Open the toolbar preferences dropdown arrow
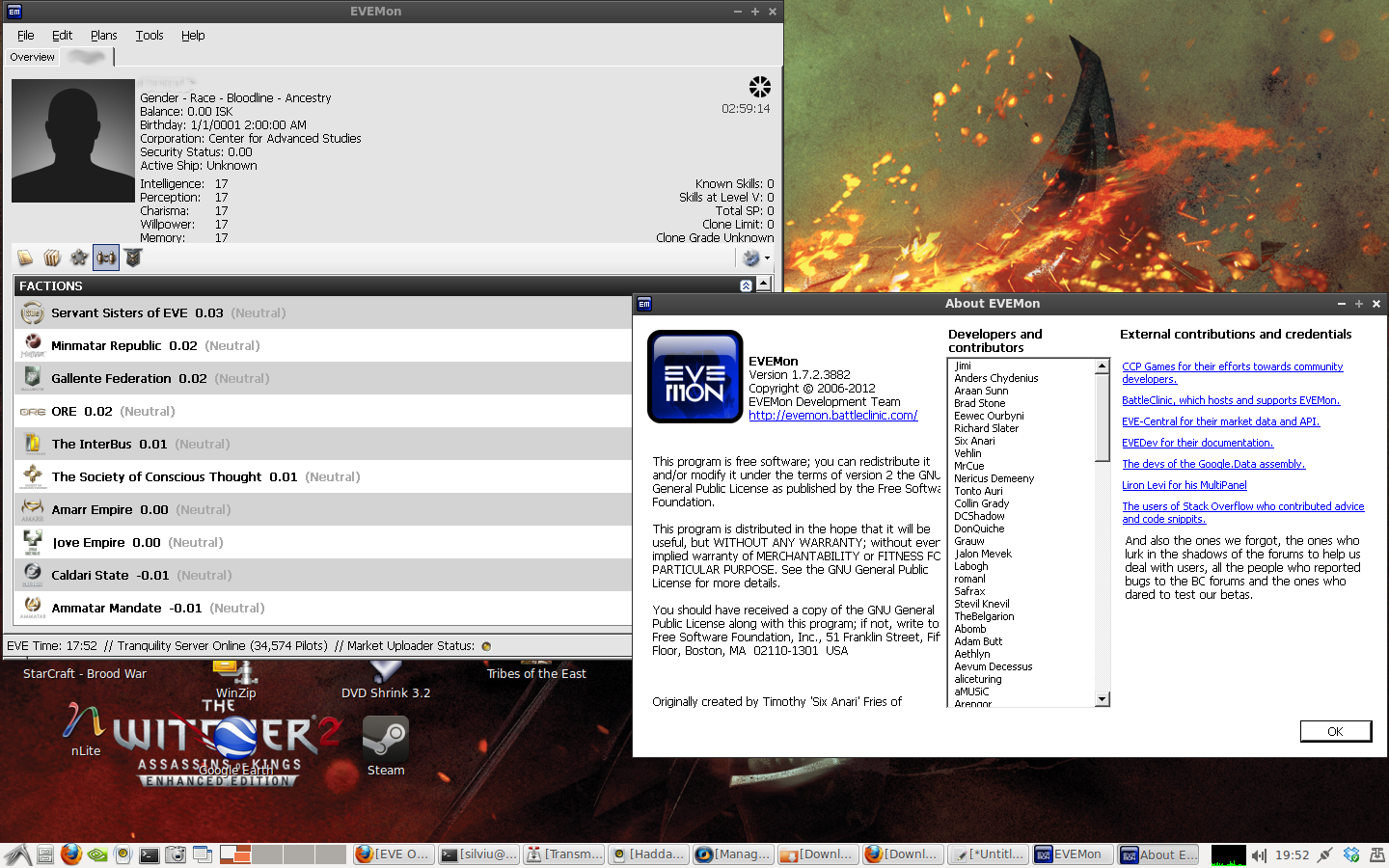The image size is (1389, 868). click(767, 258)
